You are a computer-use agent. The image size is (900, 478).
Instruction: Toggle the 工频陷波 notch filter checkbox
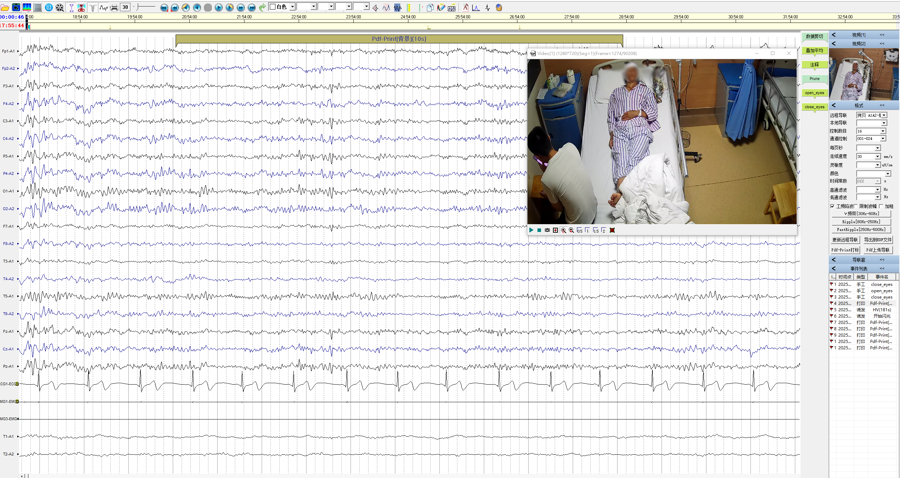(832, 206)
